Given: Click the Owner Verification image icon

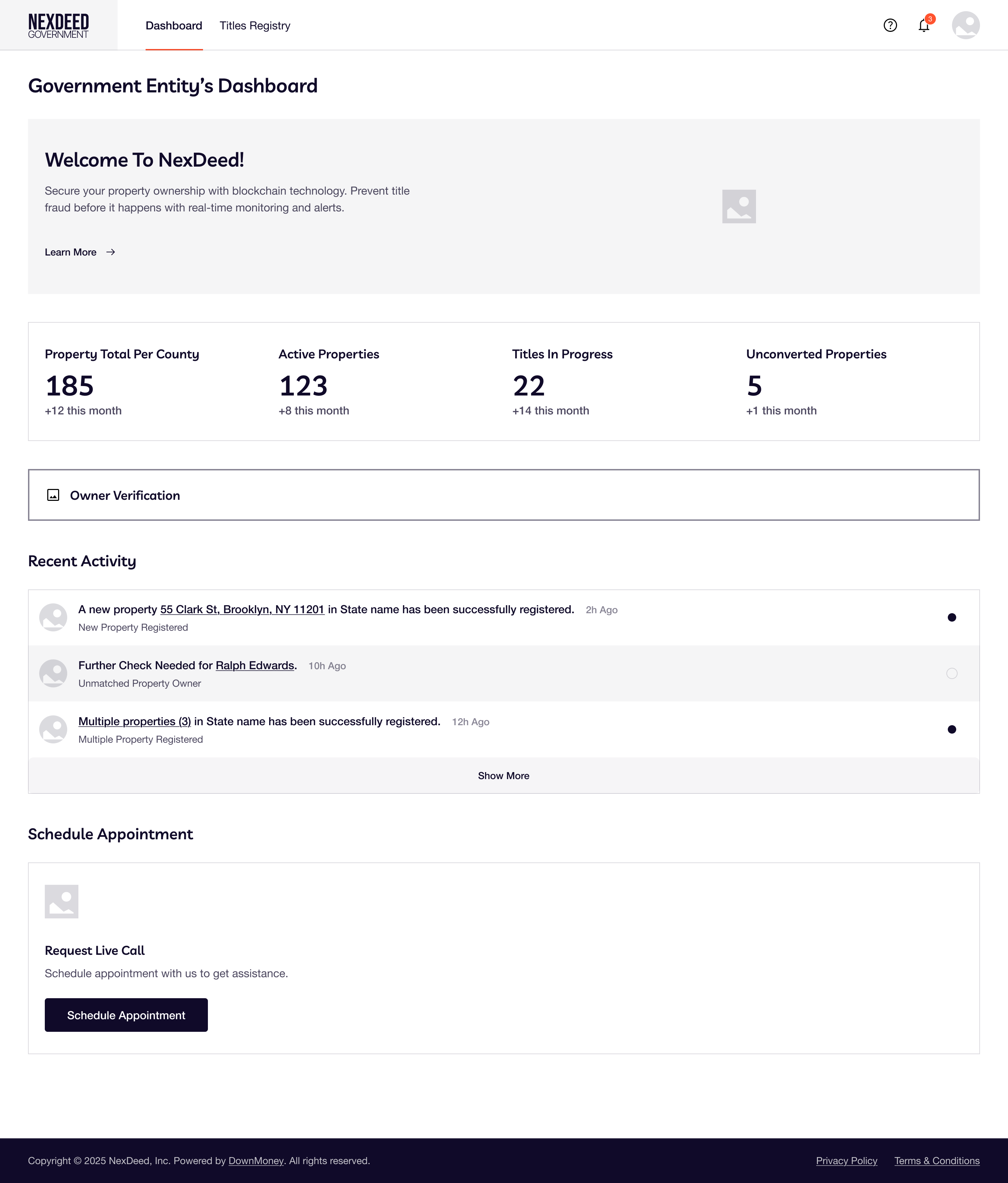Looking at the screenshot, I should click(53, 495).
